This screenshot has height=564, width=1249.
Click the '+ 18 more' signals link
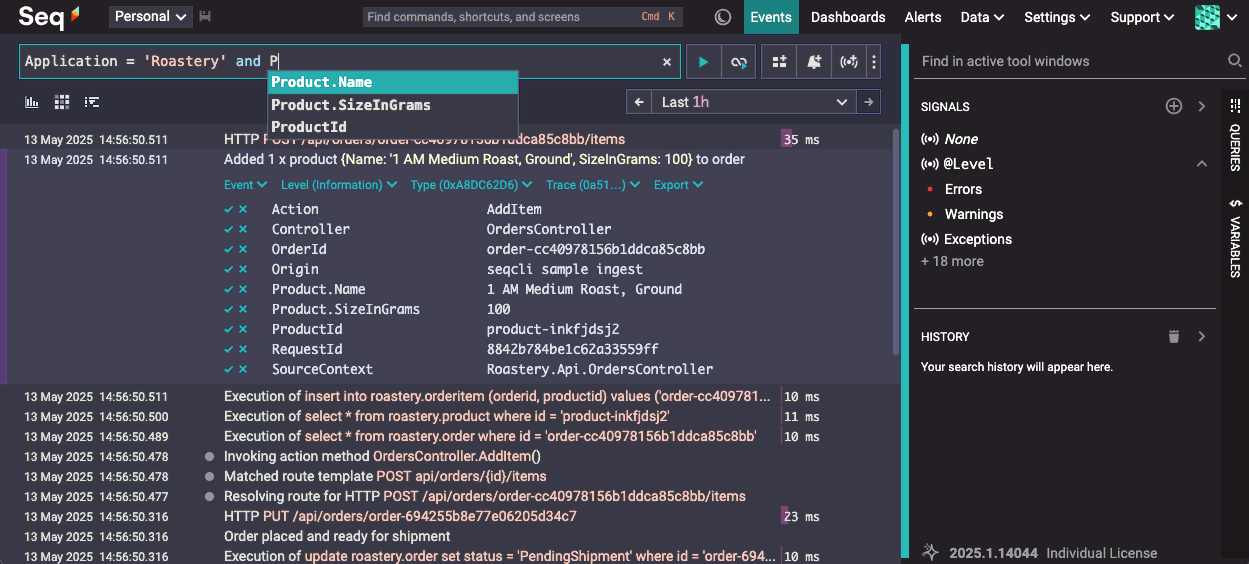click(x=952, y=261)
